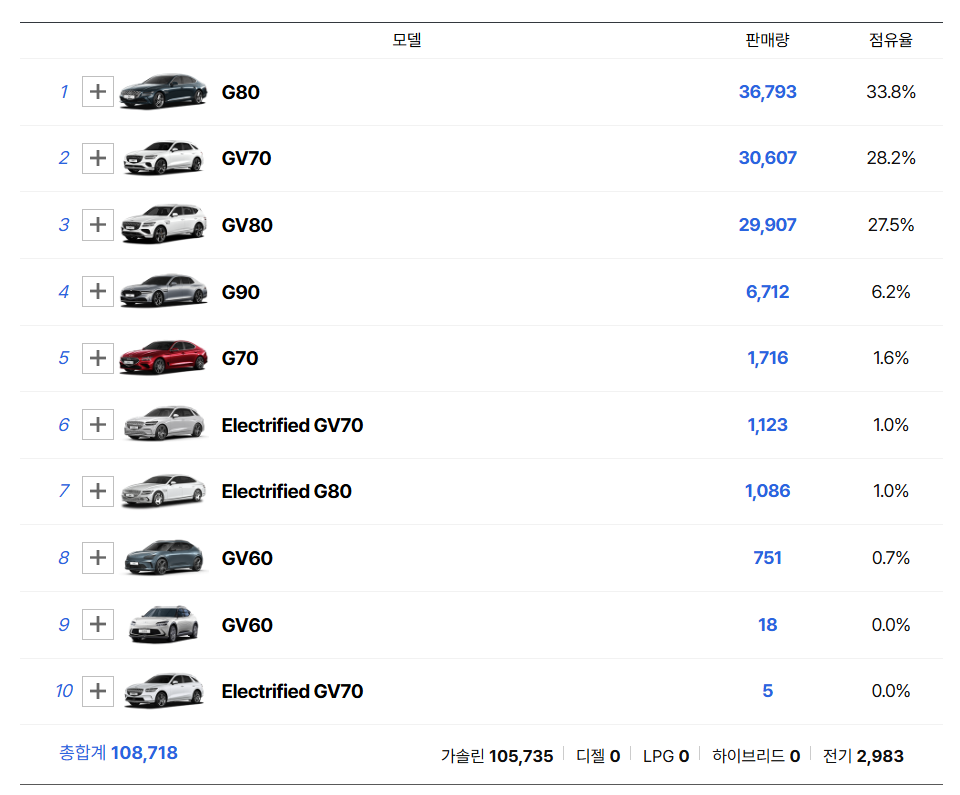Click the 점유율 column header
Screen dimensions: 960x795
(891, 40)
